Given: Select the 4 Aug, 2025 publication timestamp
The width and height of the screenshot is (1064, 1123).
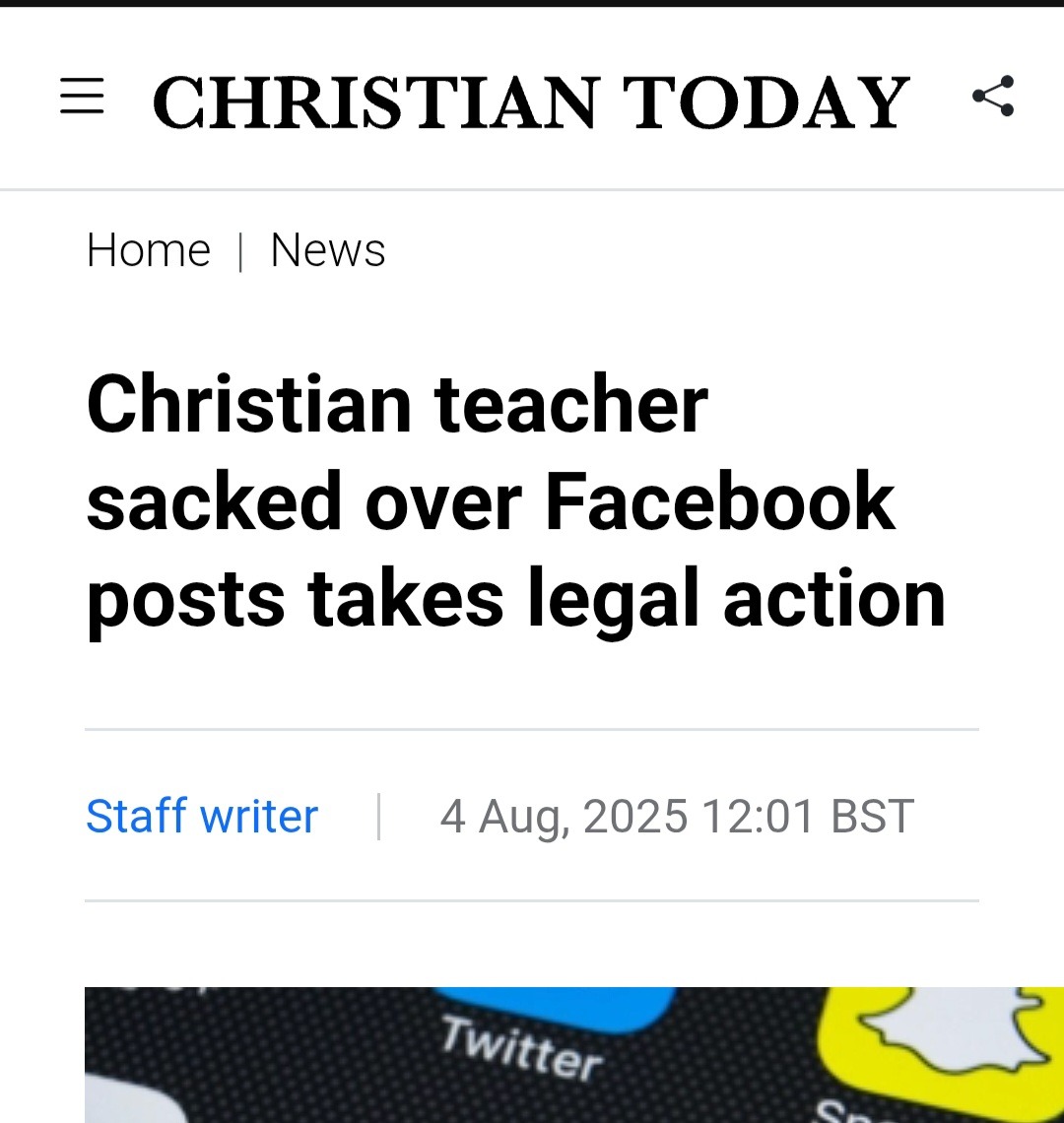Looking at the screenshot, I should tap(677, 817).
